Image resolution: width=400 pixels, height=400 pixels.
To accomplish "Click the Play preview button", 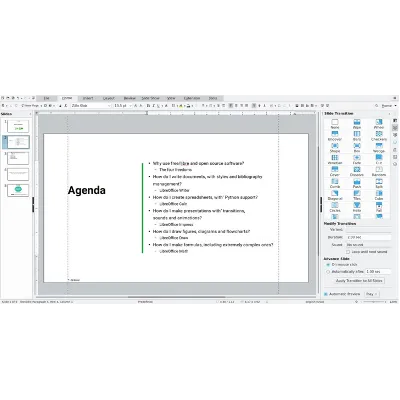I will click(371, 294).
